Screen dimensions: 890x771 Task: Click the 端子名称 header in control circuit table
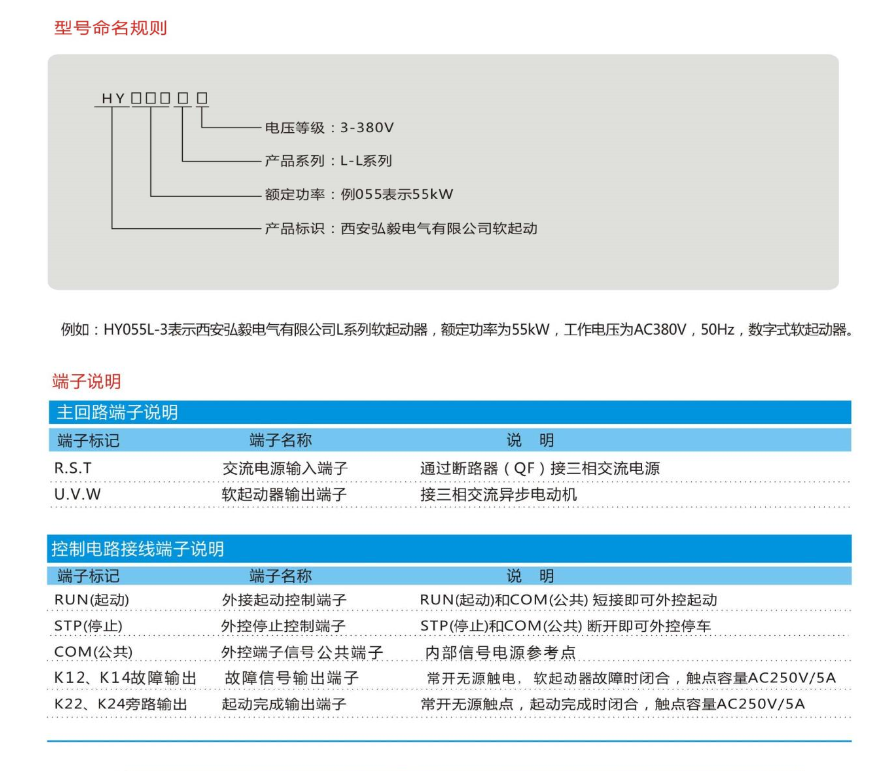[280, 576]
